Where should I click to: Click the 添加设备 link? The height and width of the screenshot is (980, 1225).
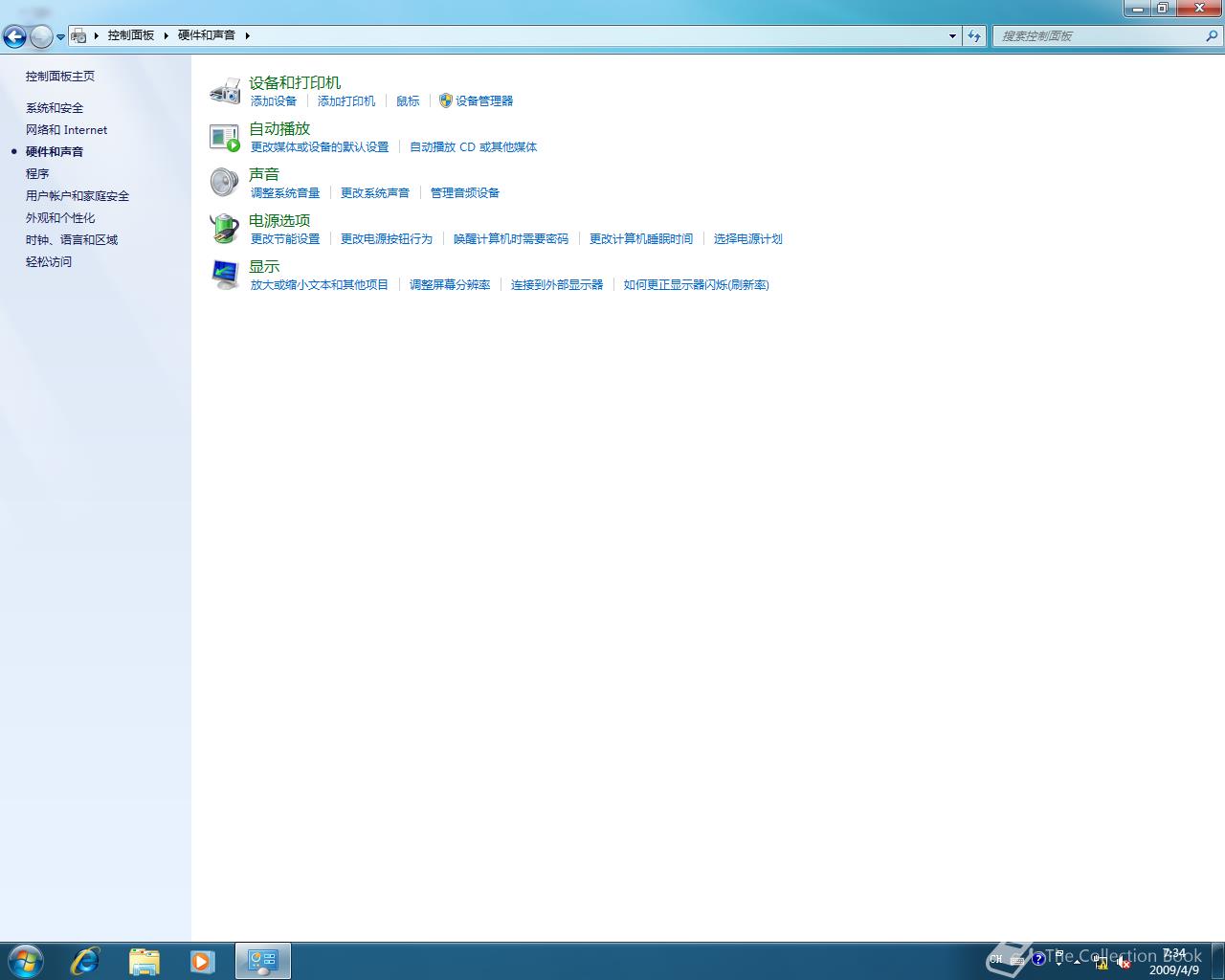tap(274, 101)
